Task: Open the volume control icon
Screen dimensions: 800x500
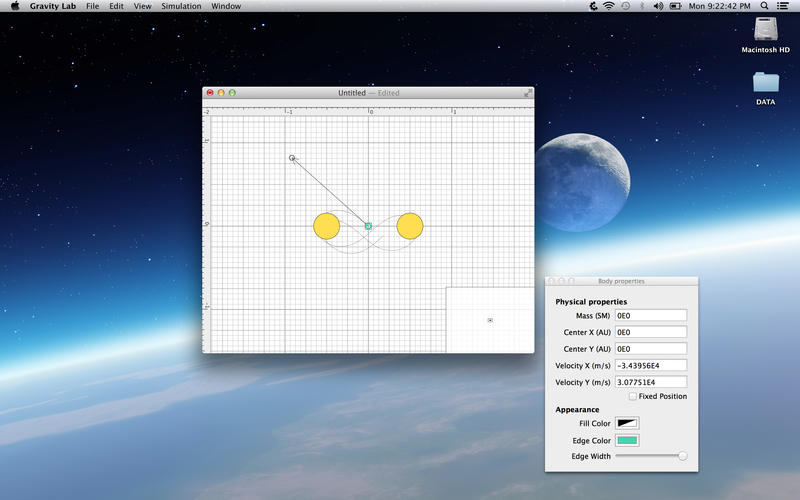Action: 657,6
